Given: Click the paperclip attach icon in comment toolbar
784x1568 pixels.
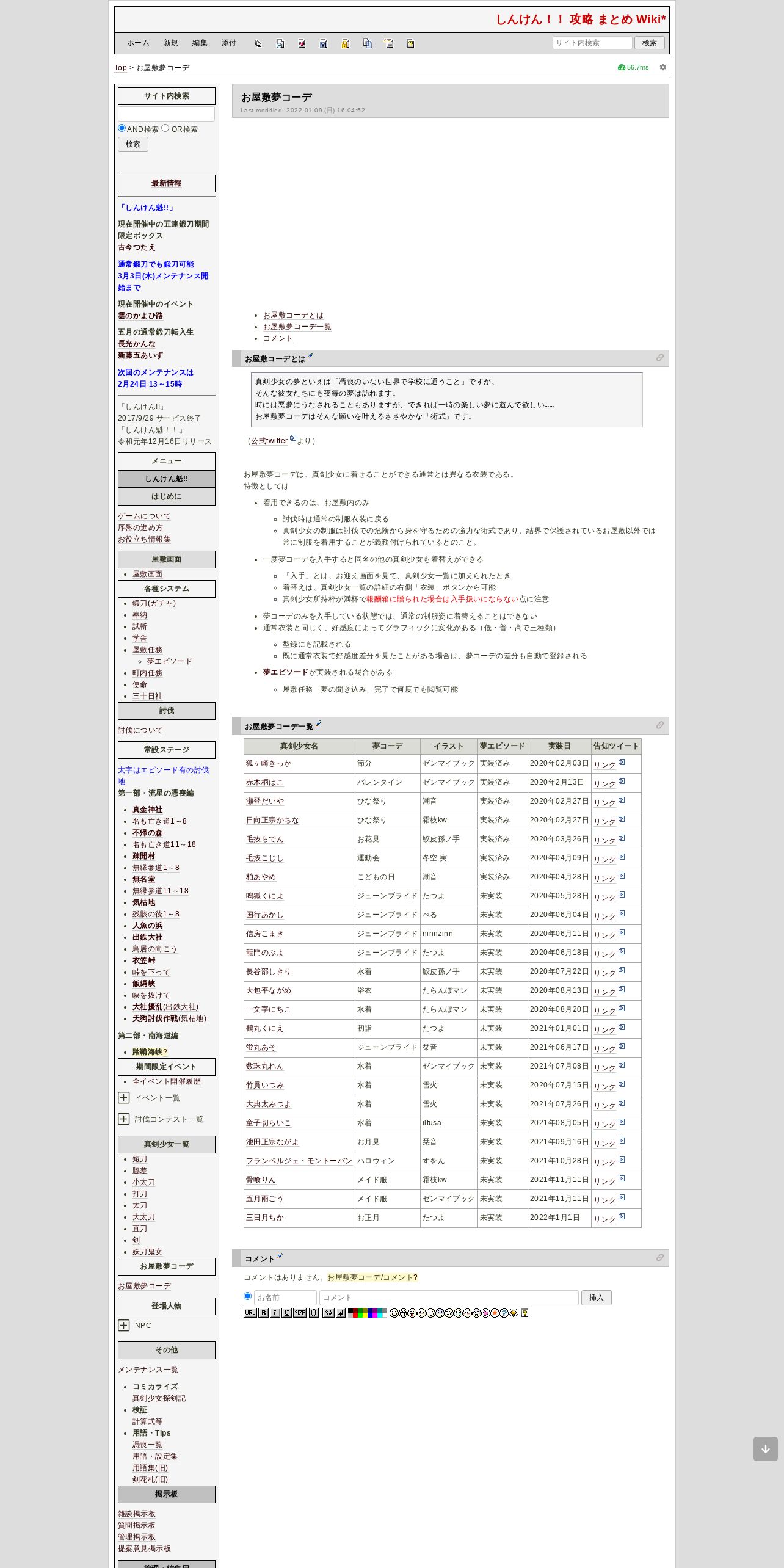Looking at the screenshot, I should point(313,1313).
